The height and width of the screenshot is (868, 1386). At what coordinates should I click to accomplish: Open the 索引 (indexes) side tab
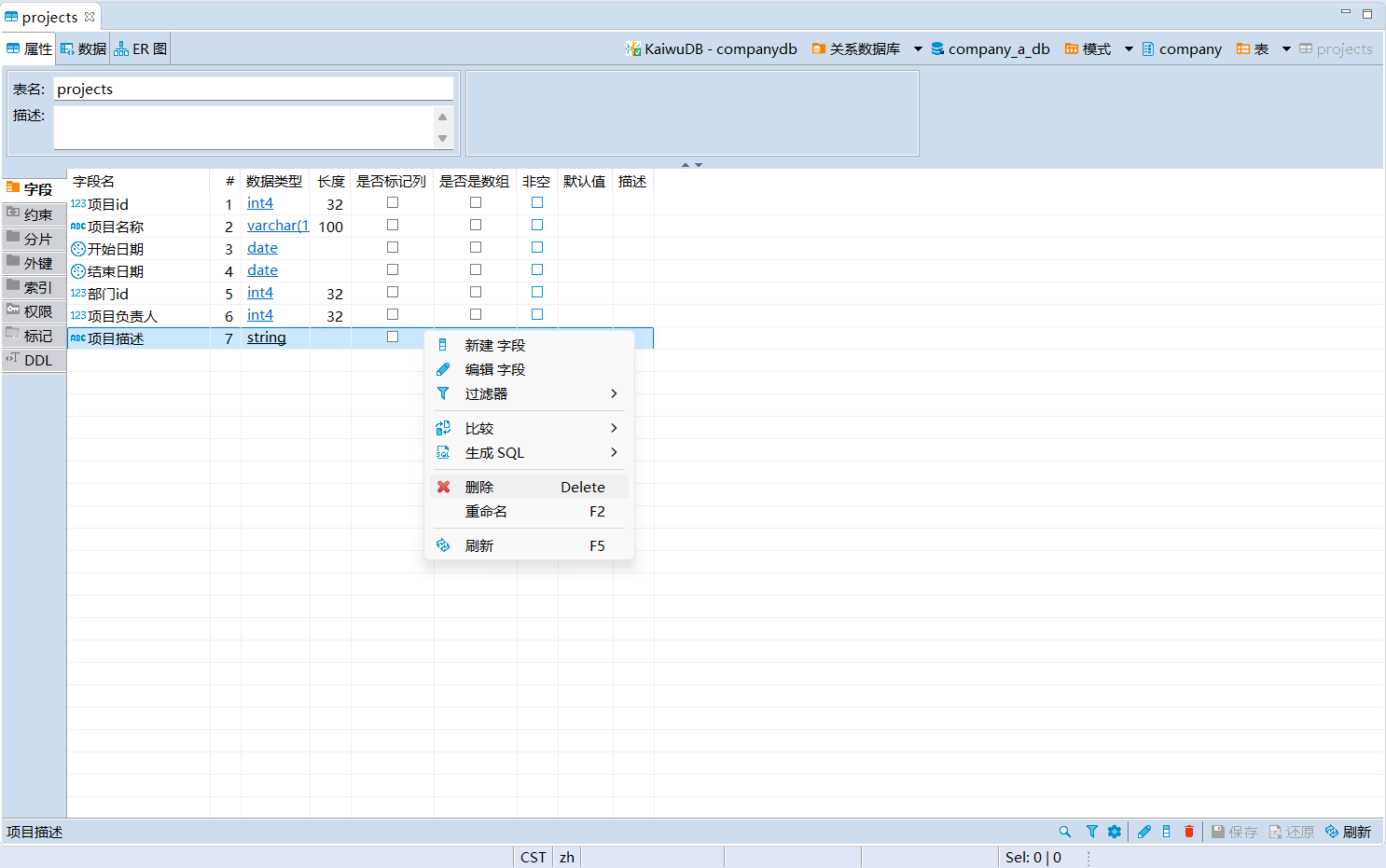[x=35, y=287]
